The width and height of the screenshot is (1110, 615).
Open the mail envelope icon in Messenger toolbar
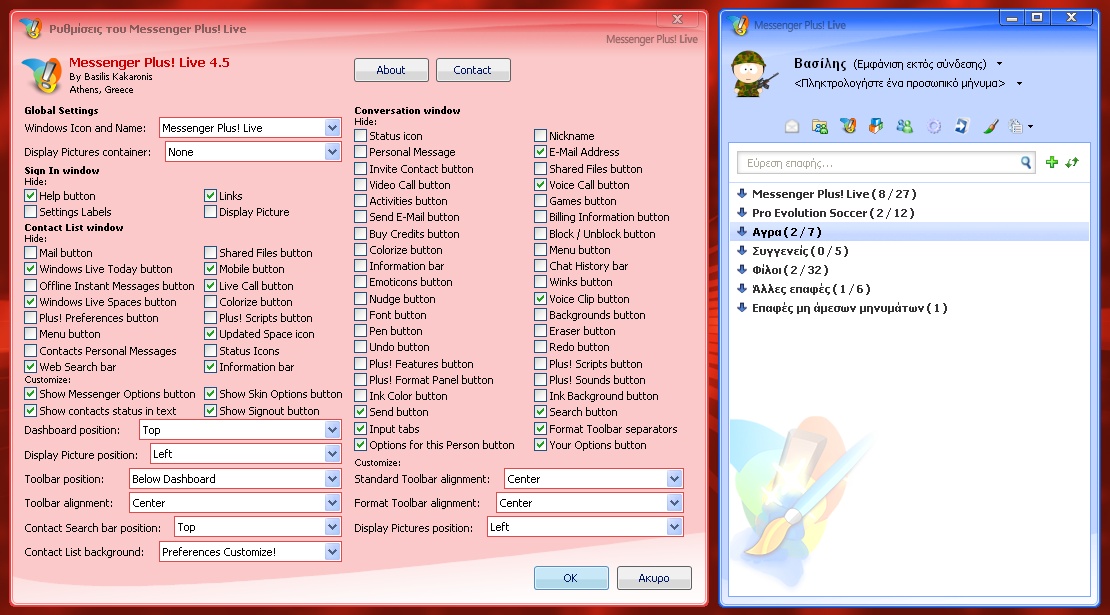coord(792,127)
